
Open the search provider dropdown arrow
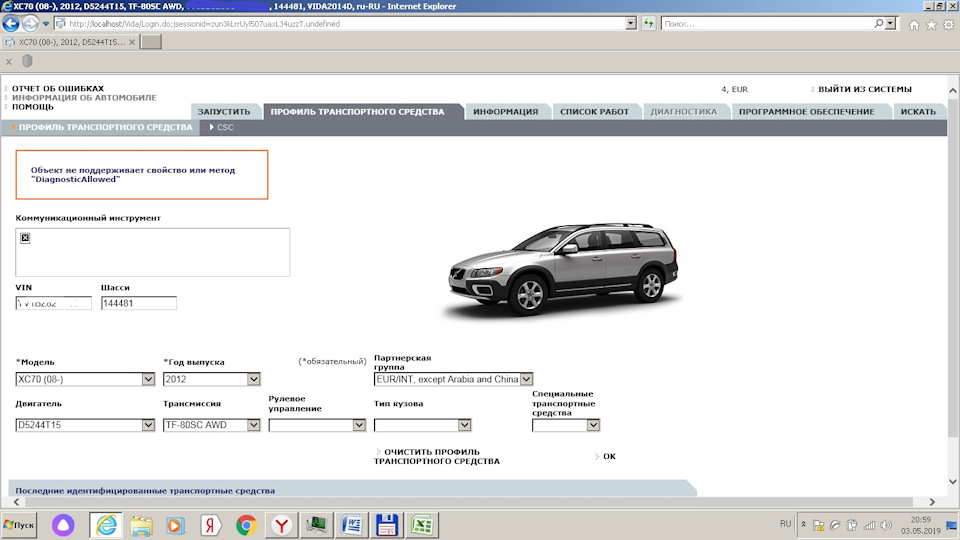point(890,23)
